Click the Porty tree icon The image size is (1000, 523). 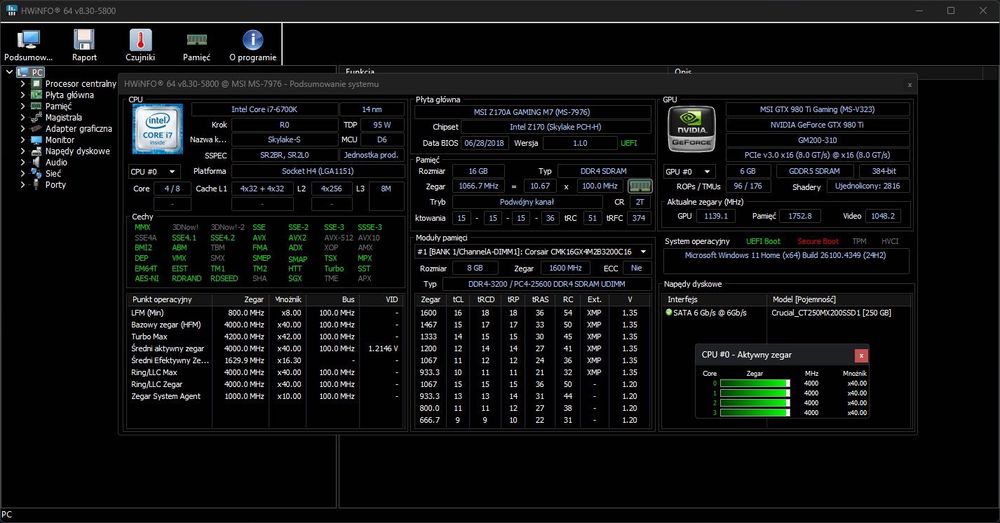point(36,184)
